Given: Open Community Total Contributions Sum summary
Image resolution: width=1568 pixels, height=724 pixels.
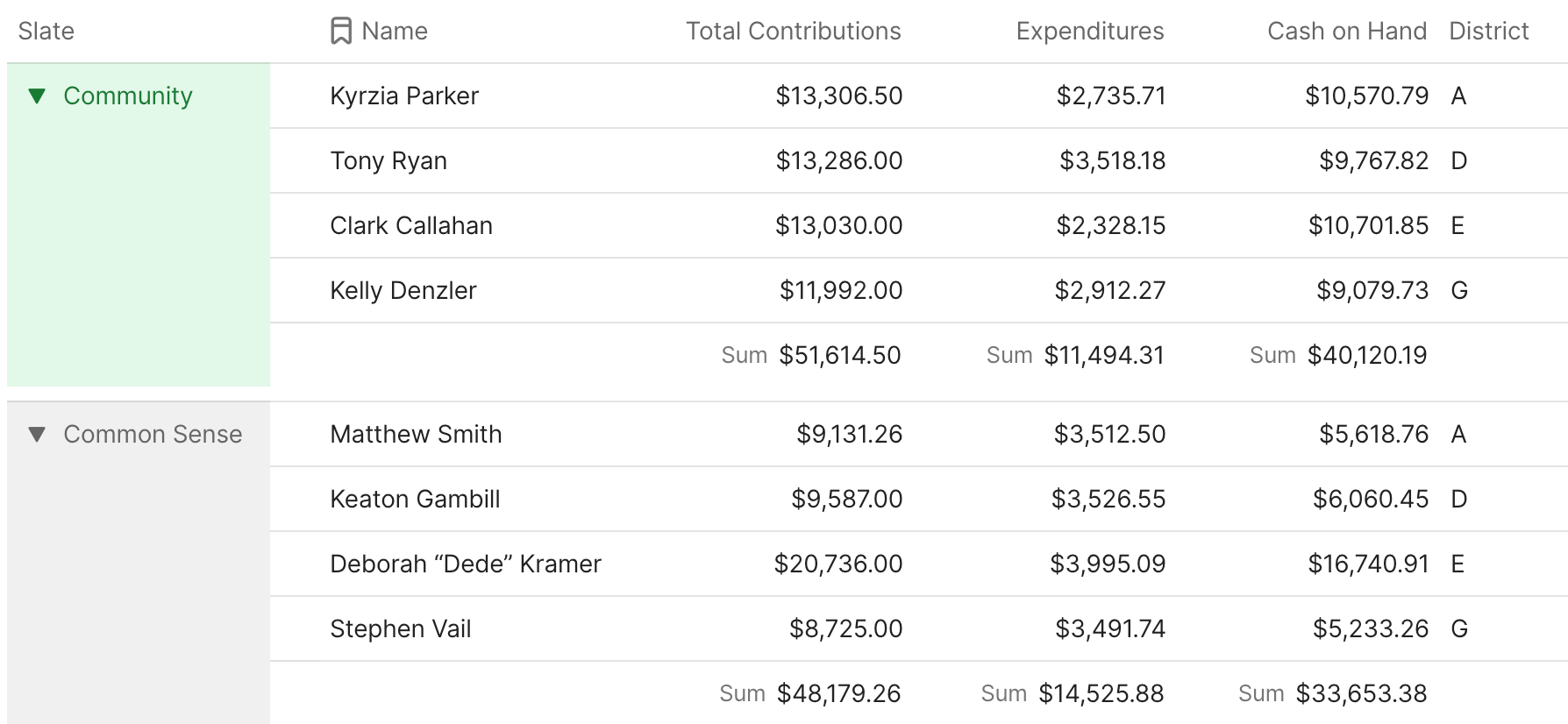Looking at the screenshot, I should 811,355.
